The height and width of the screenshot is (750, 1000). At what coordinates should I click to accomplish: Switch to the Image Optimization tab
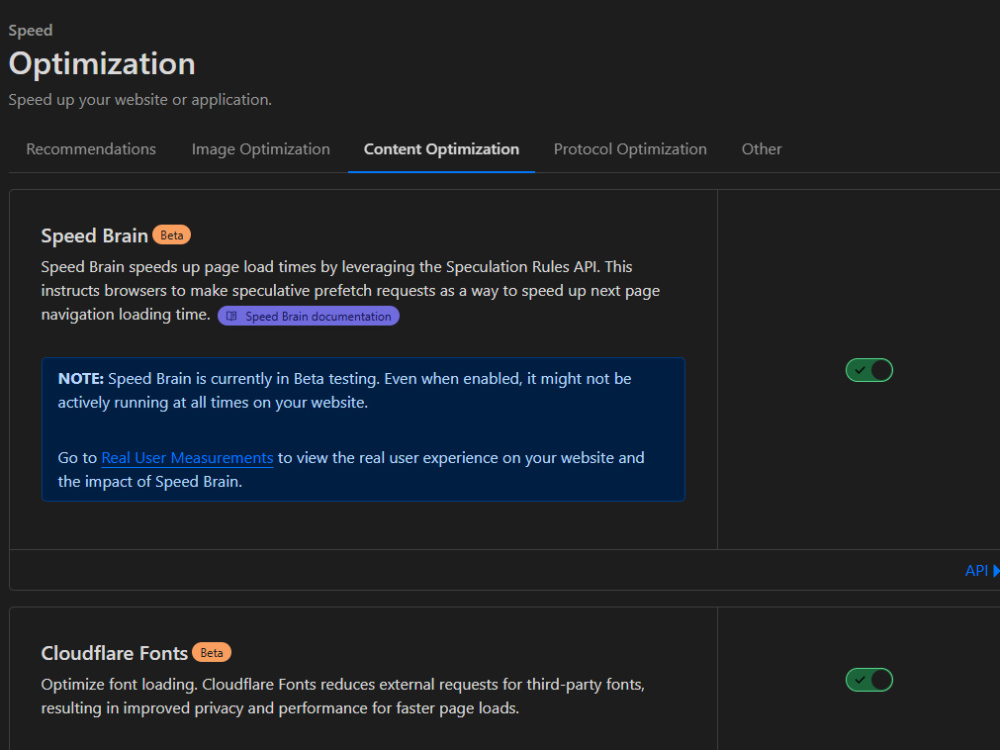coord(261,149)
